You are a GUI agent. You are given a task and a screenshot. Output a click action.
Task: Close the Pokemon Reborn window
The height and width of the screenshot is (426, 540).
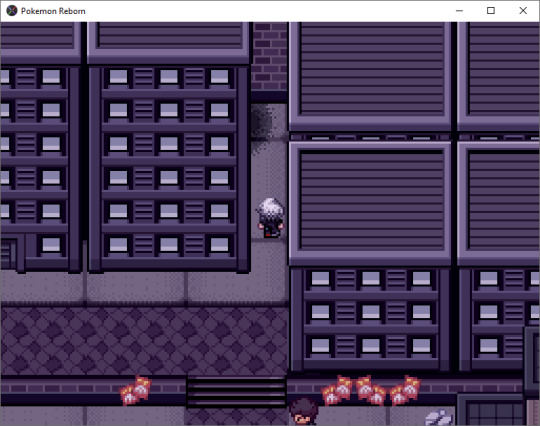coord(523,11)
